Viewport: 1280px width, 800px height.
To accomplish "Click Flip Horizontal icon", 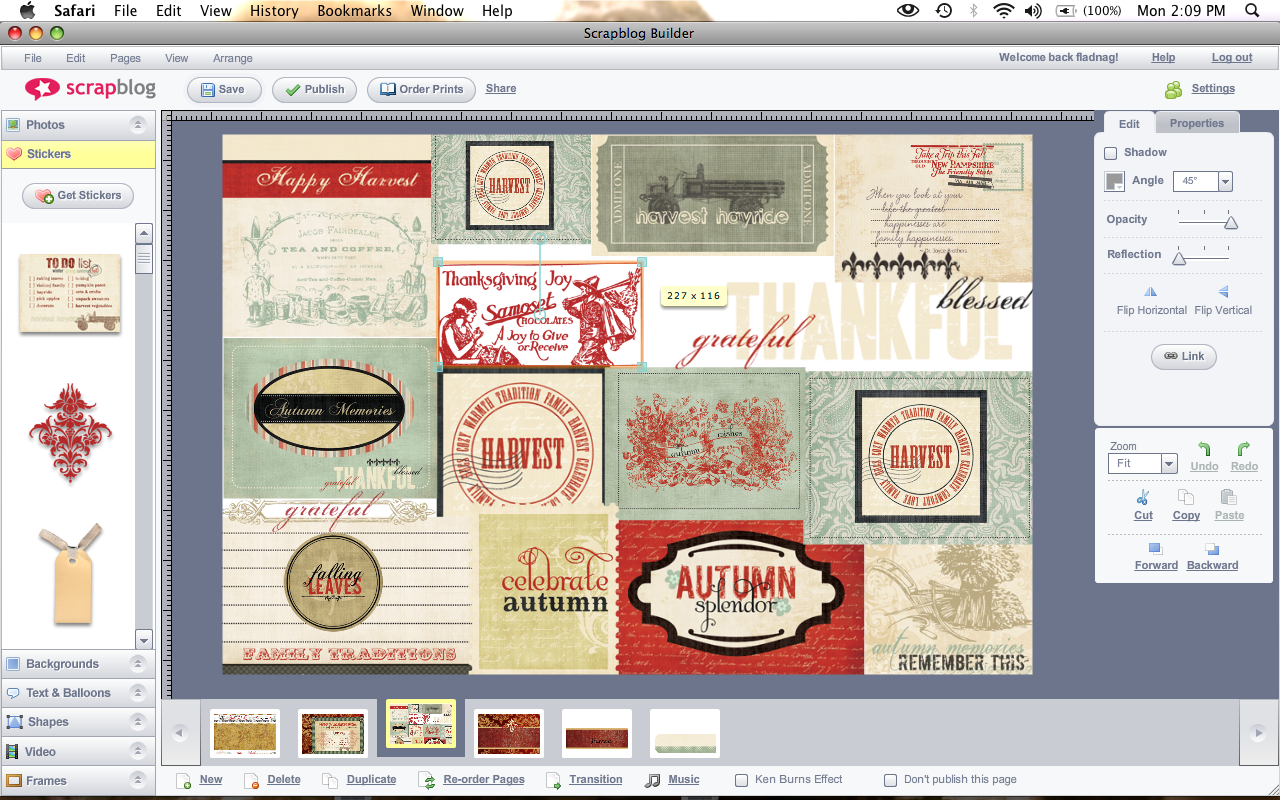I will (1150, 292).
